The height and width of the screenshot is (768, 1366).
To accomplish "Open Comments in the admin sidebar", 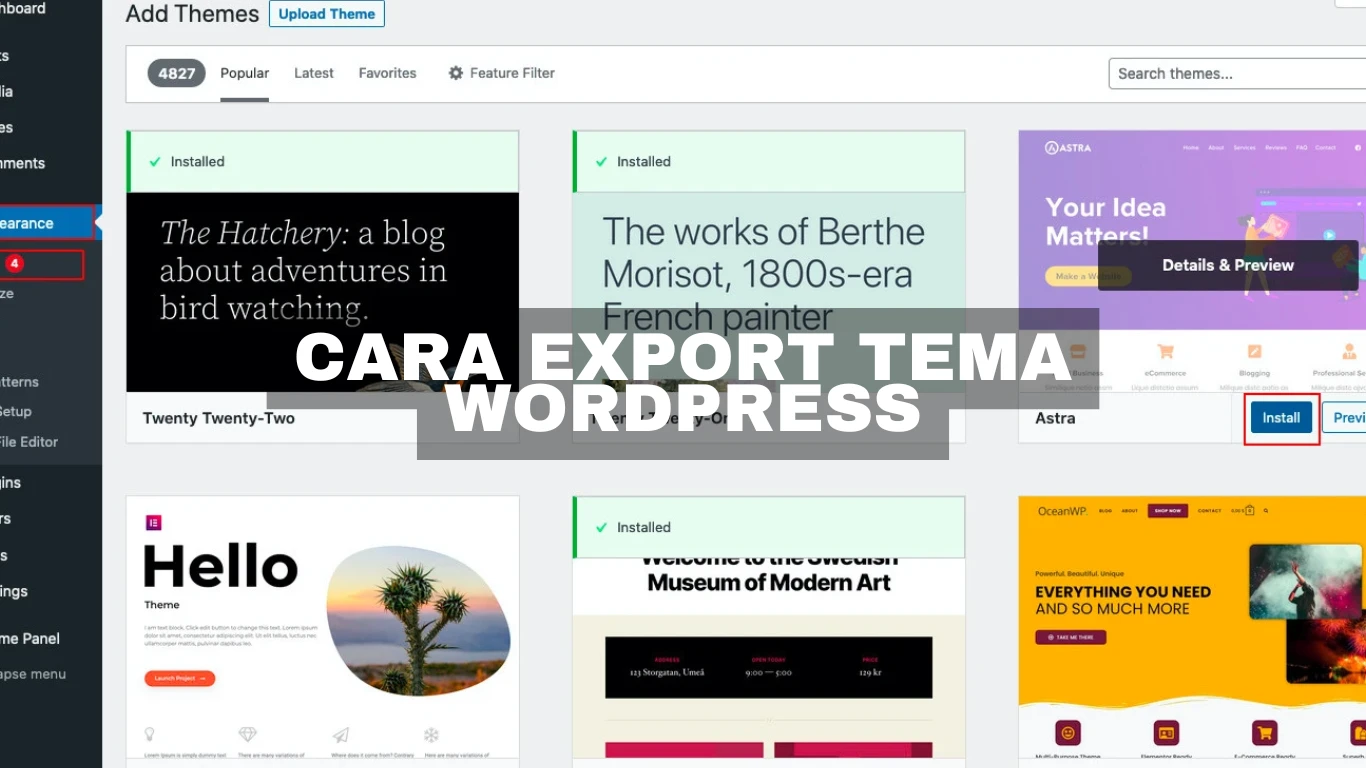I will click(x=23, y=163).
